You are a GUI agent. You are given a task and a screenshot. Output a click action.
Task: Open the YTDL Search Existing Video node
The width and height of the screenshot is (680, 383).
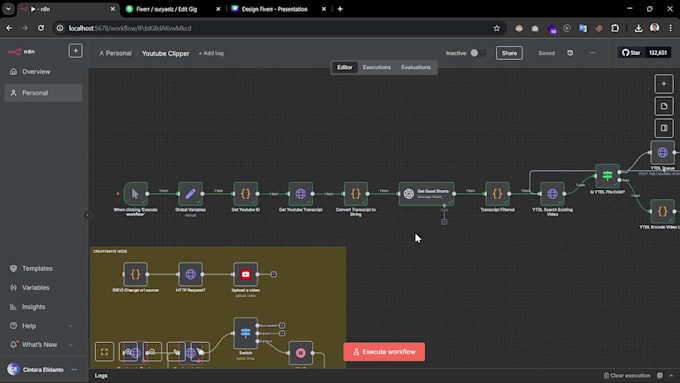552,193
